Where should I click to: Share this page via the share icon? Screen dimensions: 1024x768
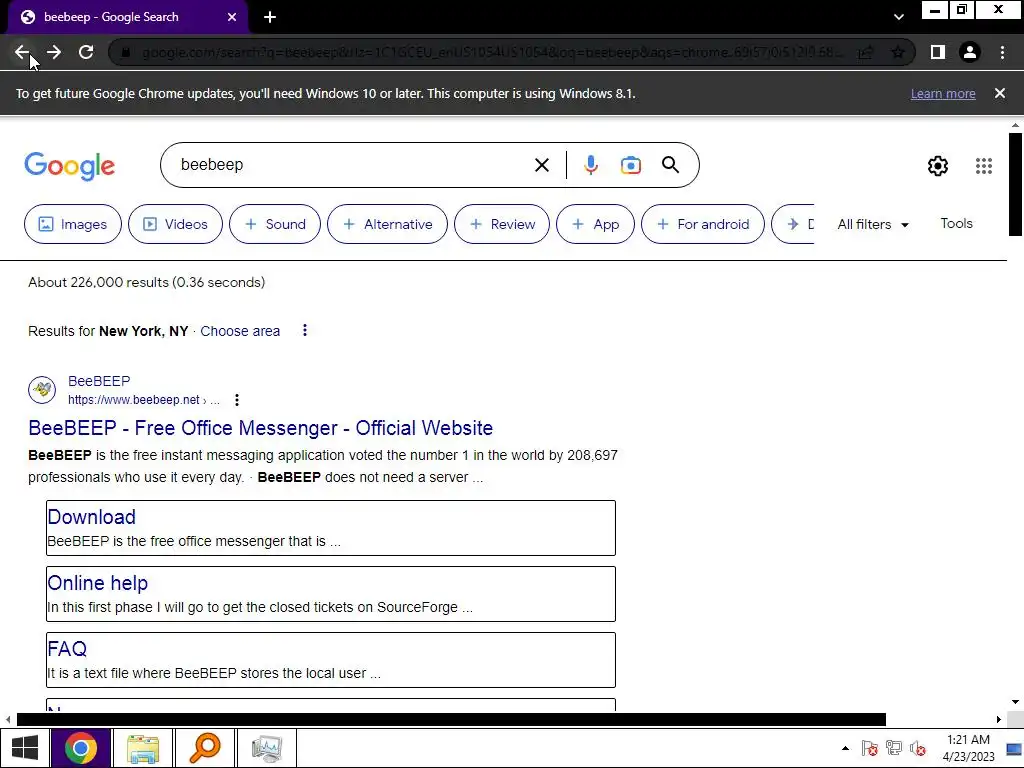click(x=865, y=52)
